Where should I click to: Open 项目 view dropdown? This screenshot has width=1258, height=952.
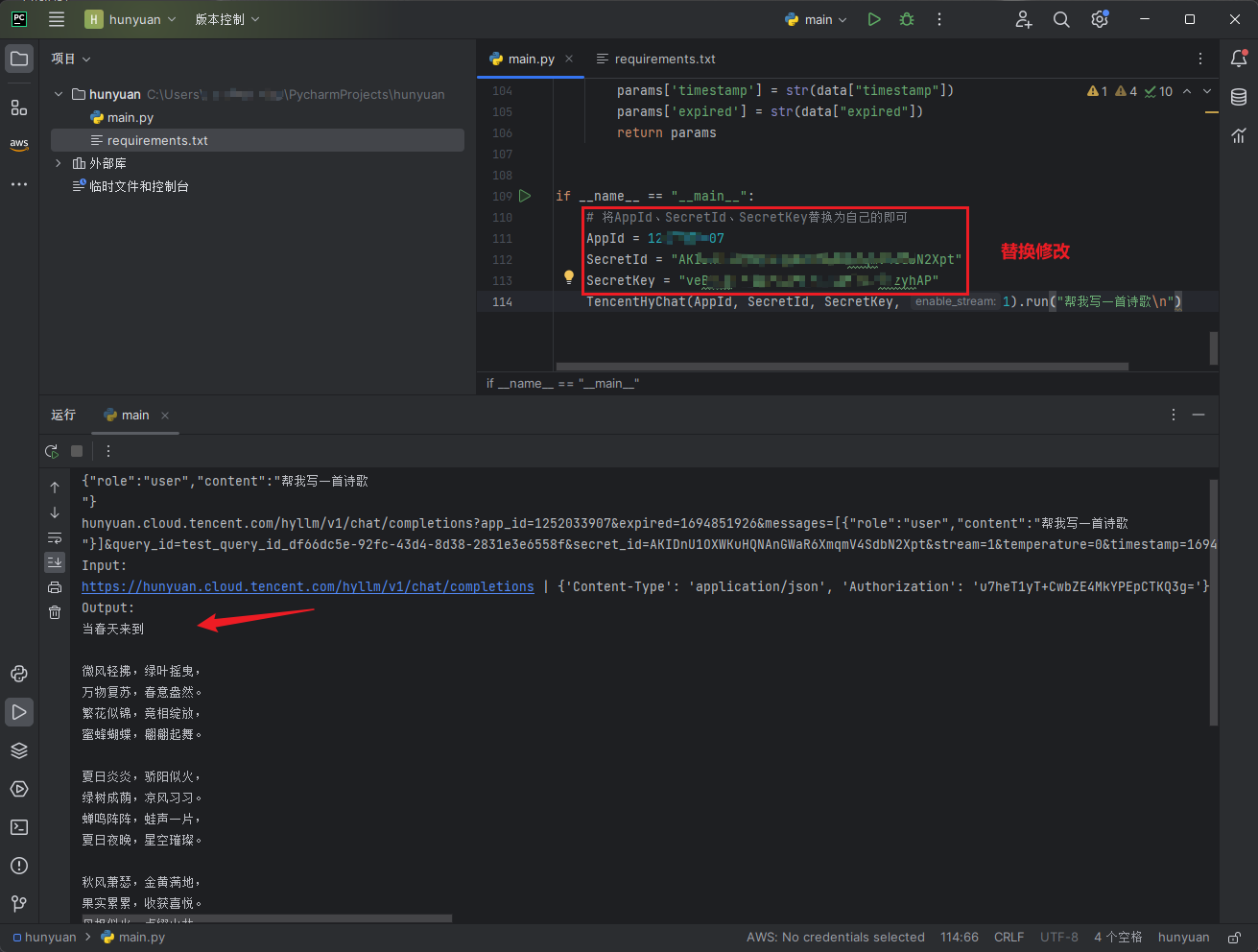coord(71,59)
